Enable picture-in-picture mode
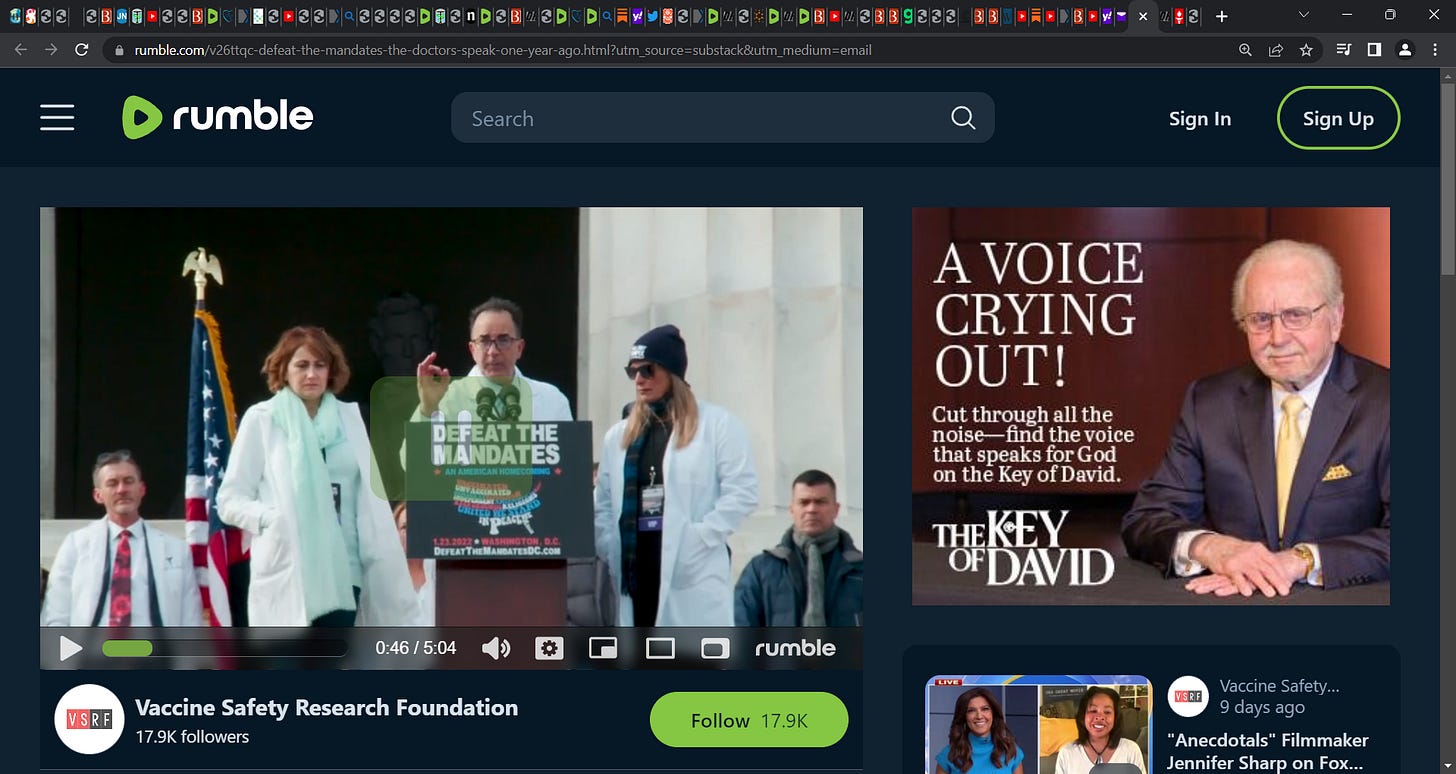 [x=603, y=648]
